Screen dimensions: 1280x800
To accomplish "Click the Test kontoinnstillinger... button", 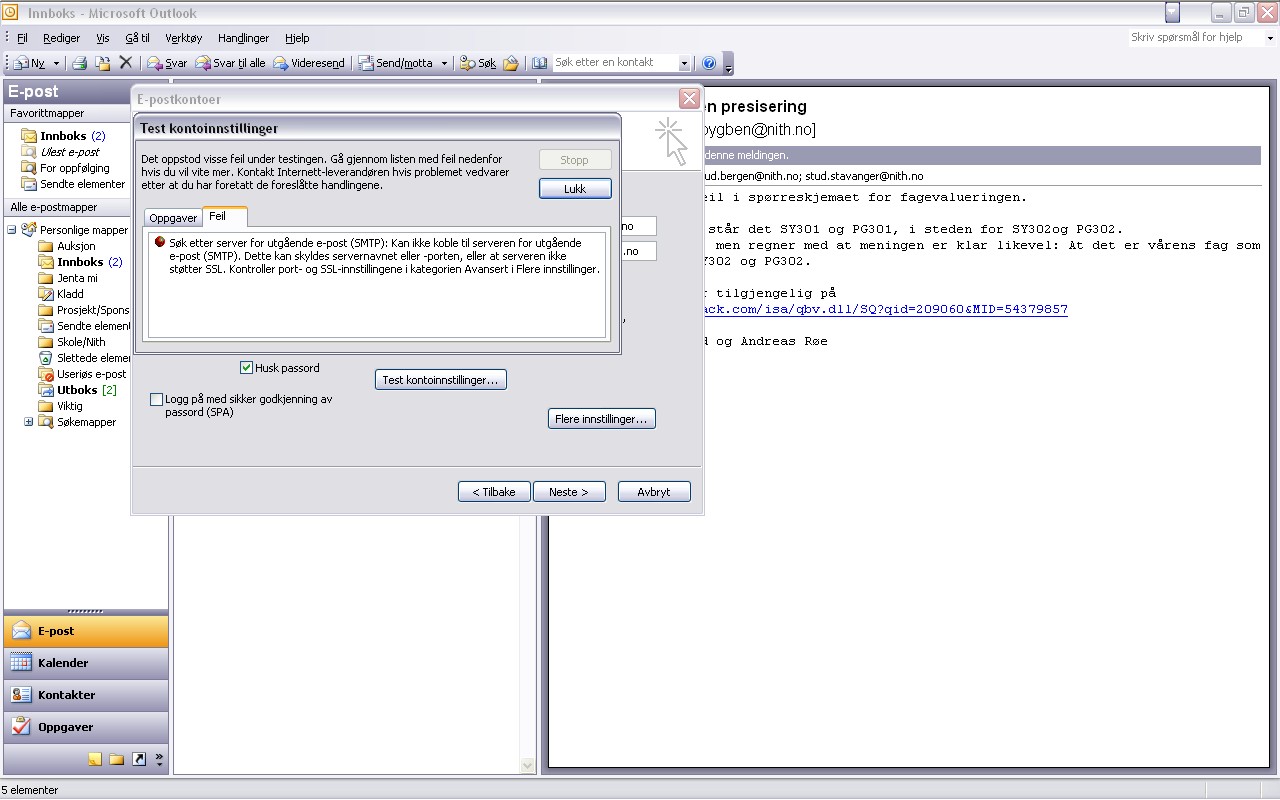I will pos(441,380).
